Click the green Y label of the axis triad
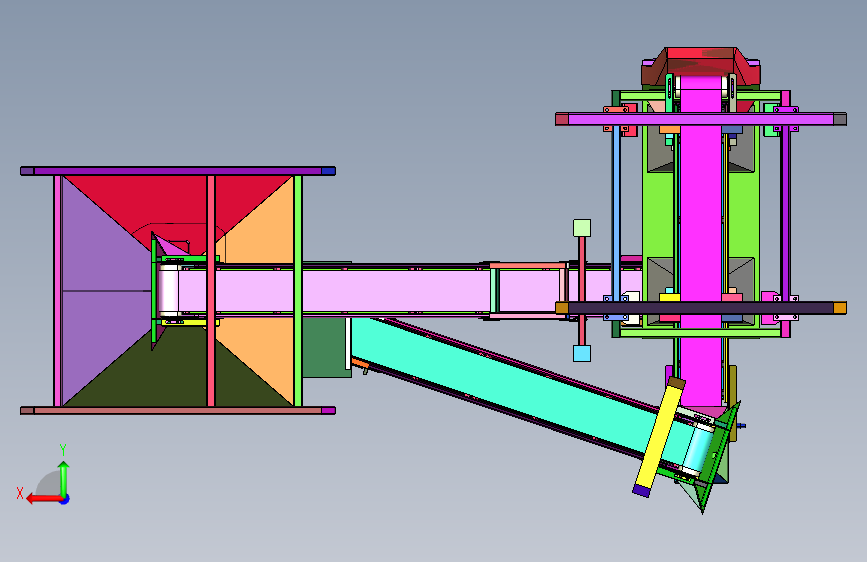This screenshot has height=562, width=867. (63, 450)
